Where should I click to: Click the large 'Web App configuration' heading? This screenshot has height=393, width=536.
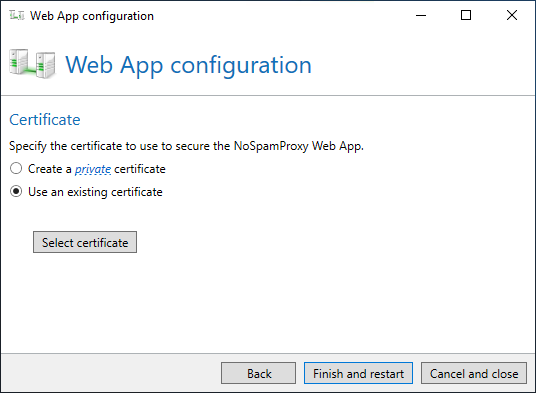pos(188,65)
